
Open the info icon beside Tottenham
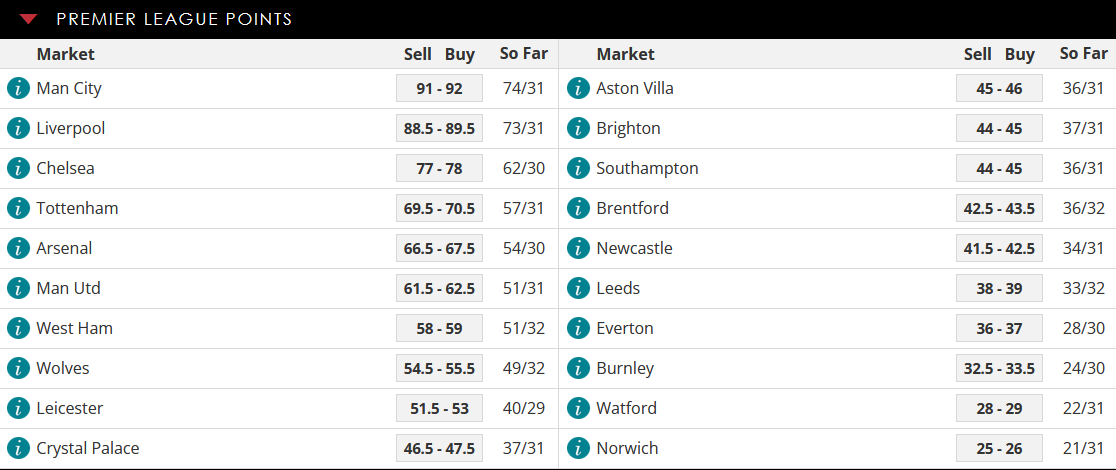tap(18, 208)
